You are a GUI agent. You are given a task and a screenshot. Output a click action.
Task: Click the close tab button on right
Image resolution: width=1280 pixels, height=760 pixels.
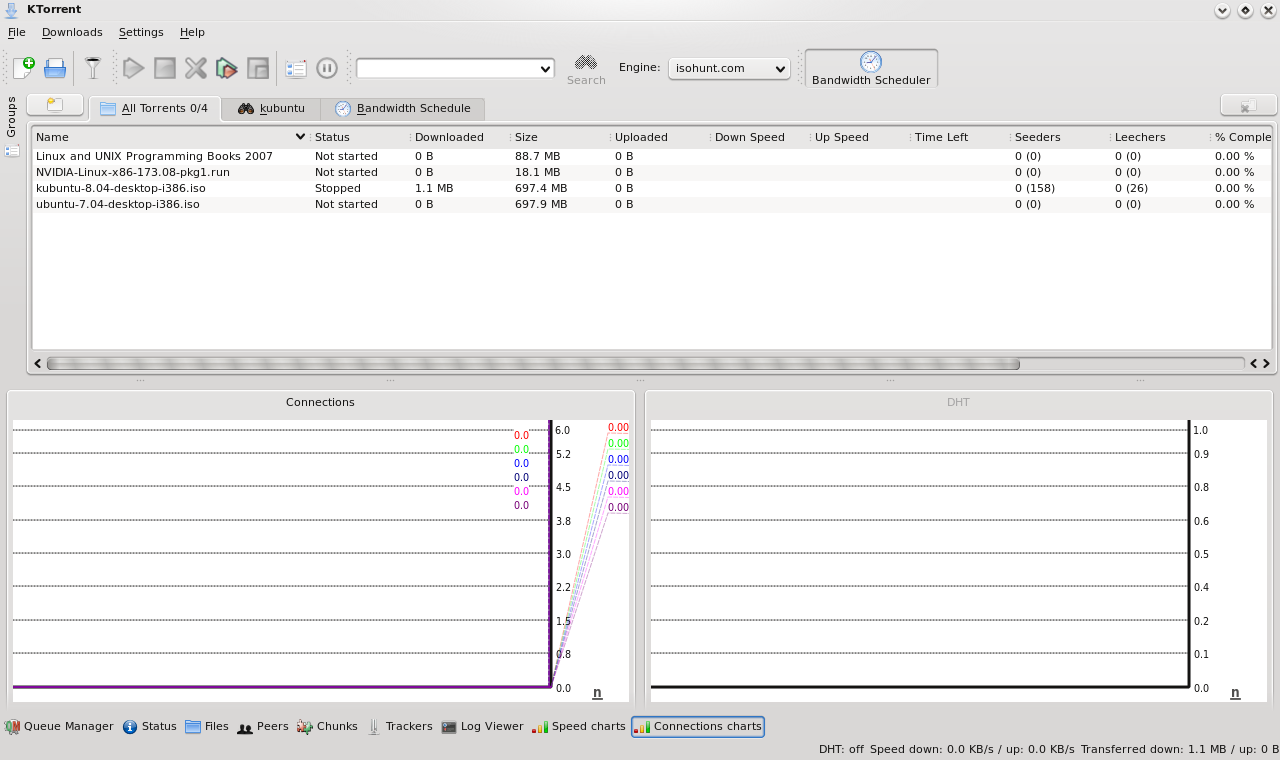point(1248,105)
